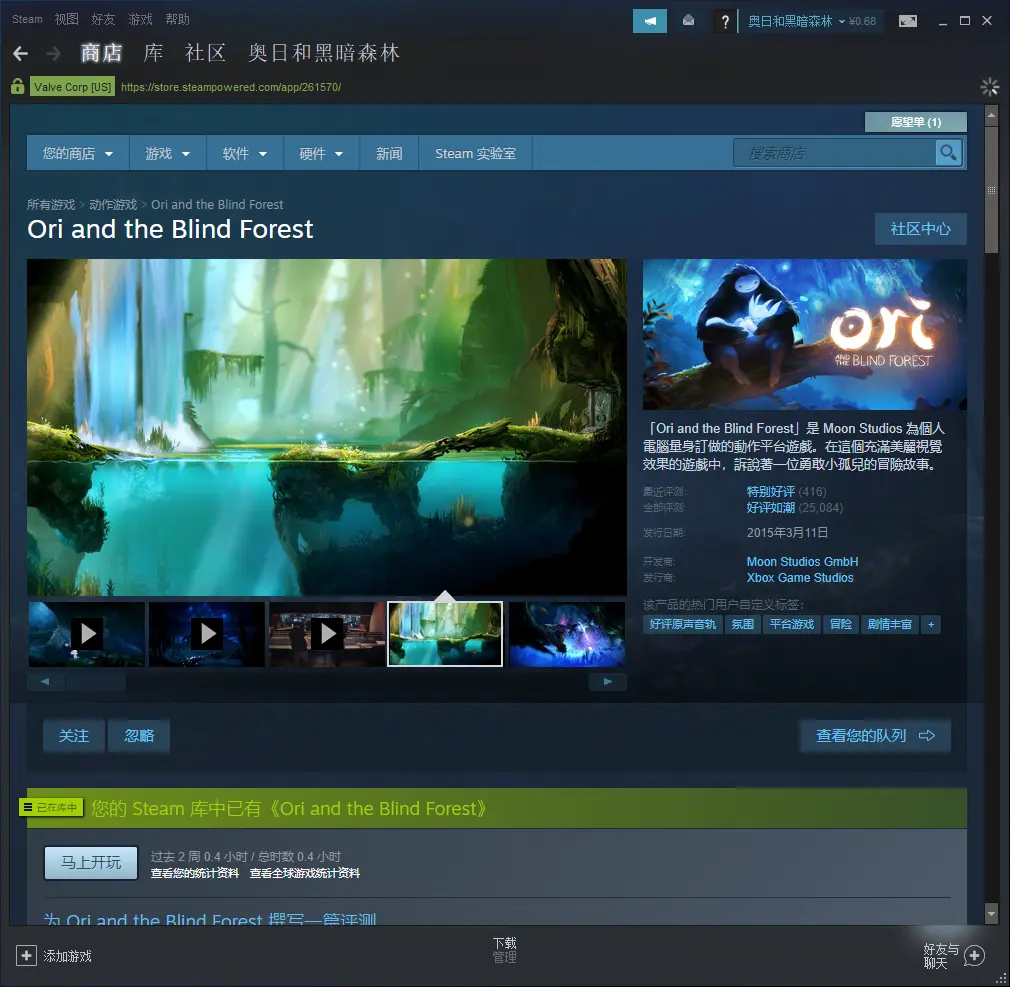1010x987 pixels.
Task: Open the Steam menu
Action: [27, 19]
